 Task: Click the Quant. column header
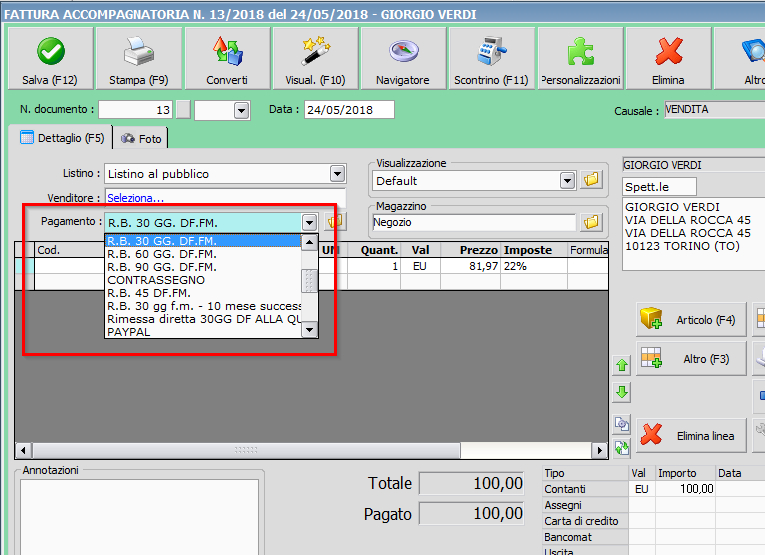[374, 250]
